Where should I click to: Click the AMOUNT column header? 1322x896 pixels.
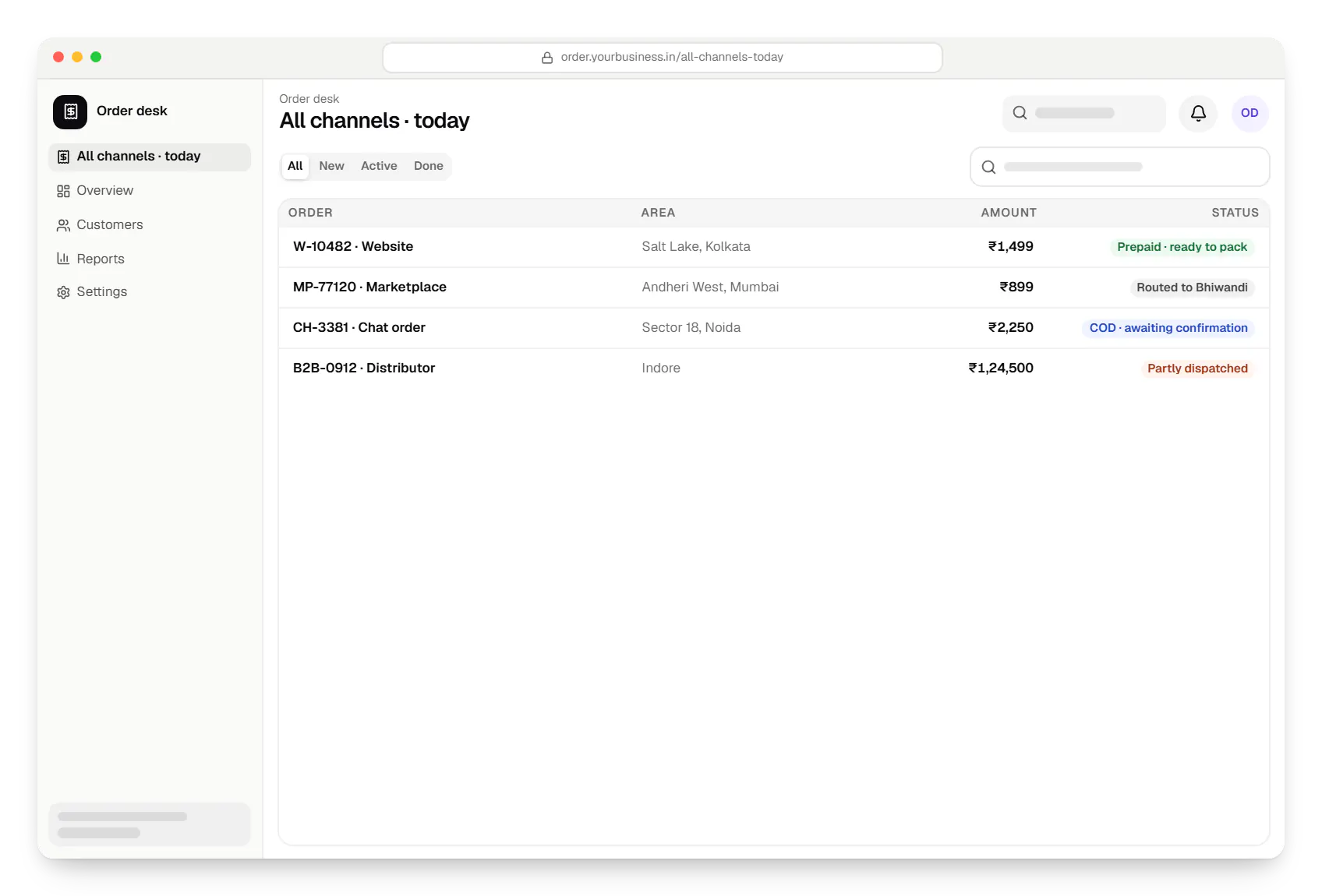[x=1009, y=213]
